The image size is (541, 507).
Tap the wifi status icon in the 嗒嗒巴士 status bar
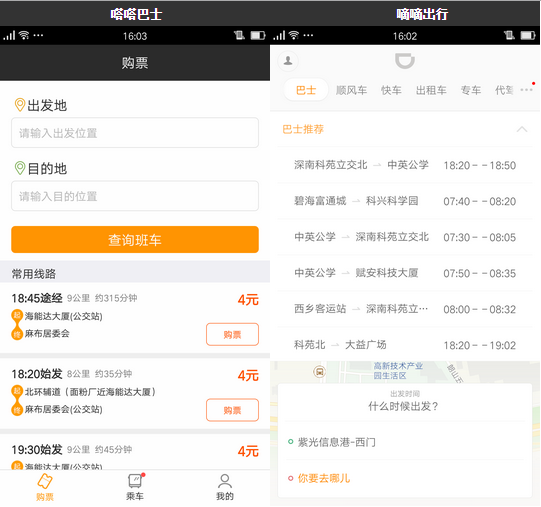(x=24, y=35)
